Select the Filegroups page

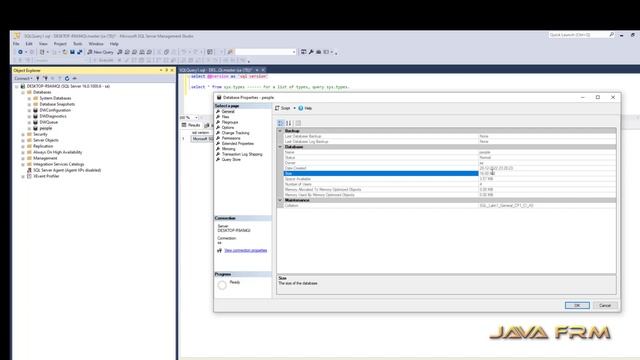point(230,122)
